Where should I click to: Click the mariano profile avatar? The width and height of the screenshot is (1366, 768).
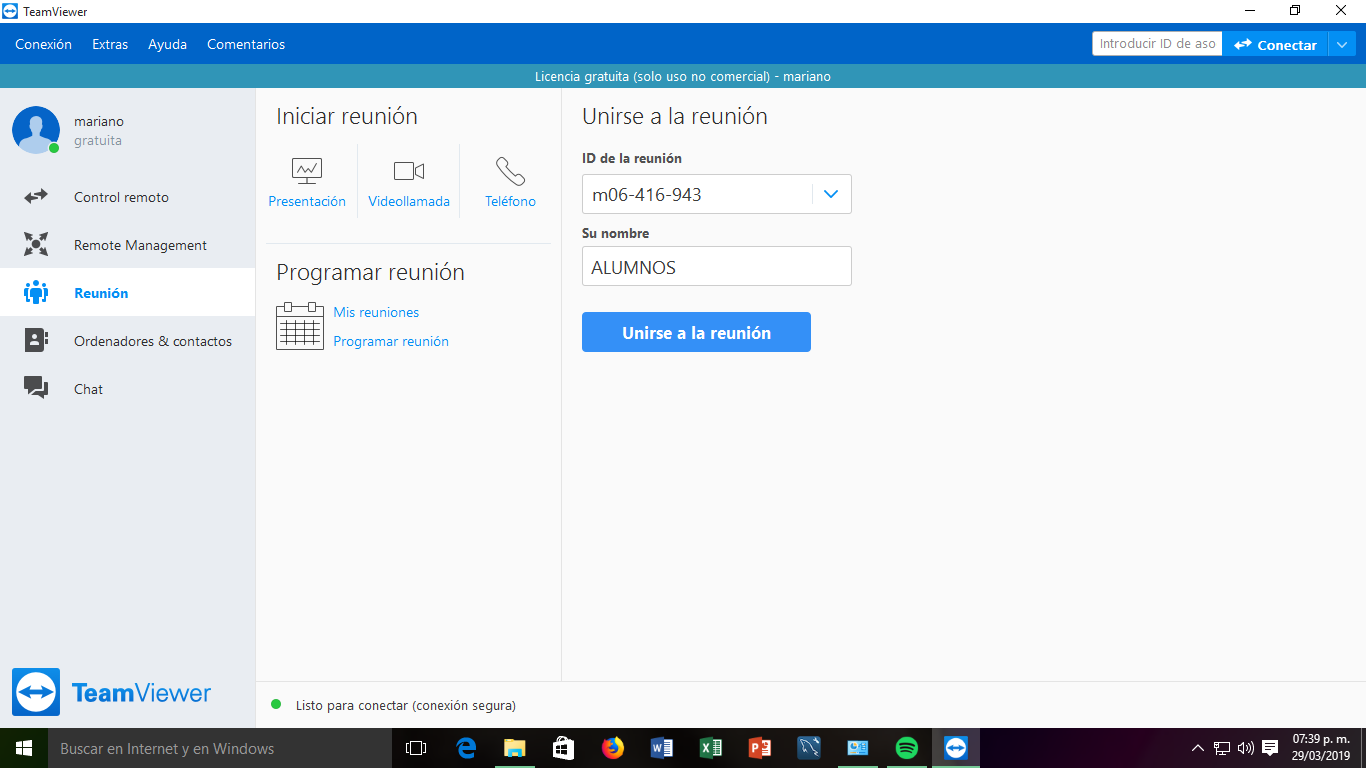(x=36, y=130)
